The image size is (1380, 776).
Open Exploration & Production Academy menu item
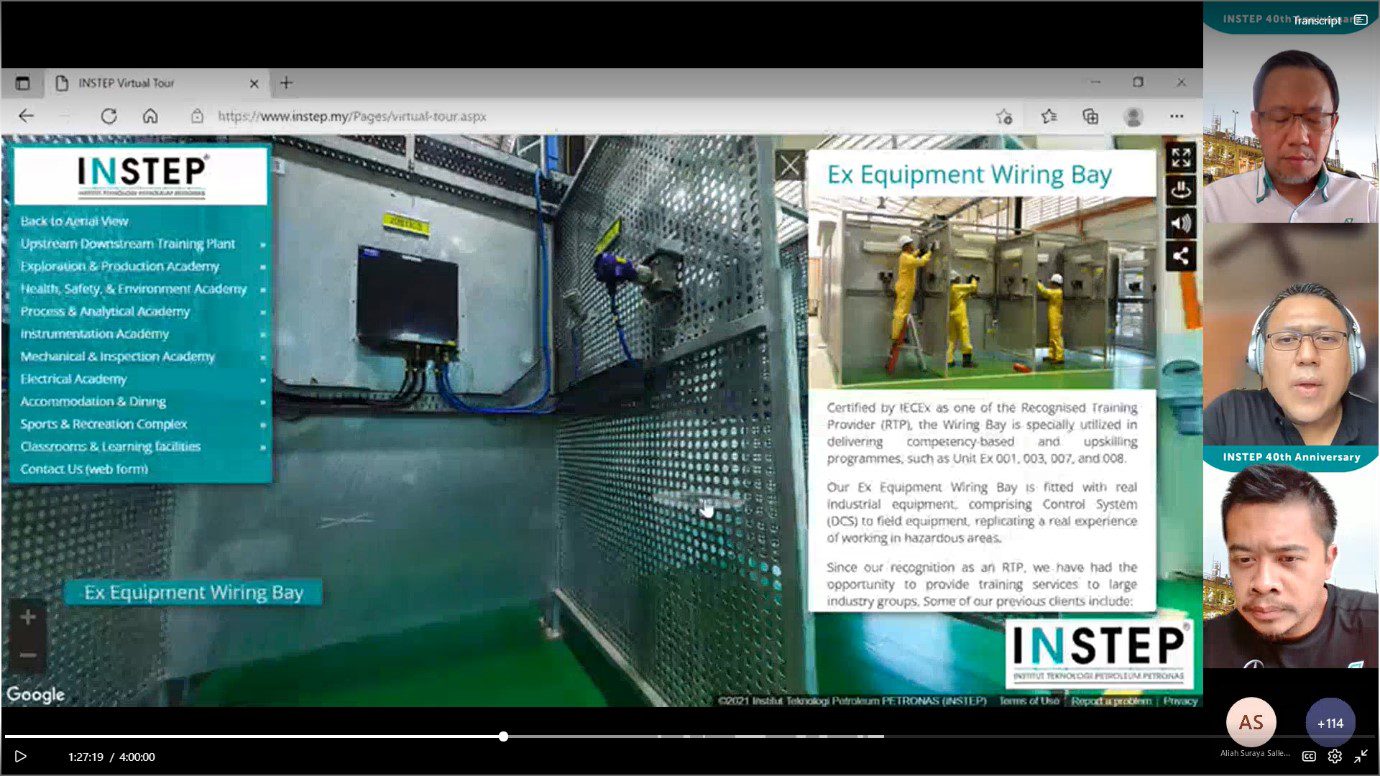[x=120, y=266]
